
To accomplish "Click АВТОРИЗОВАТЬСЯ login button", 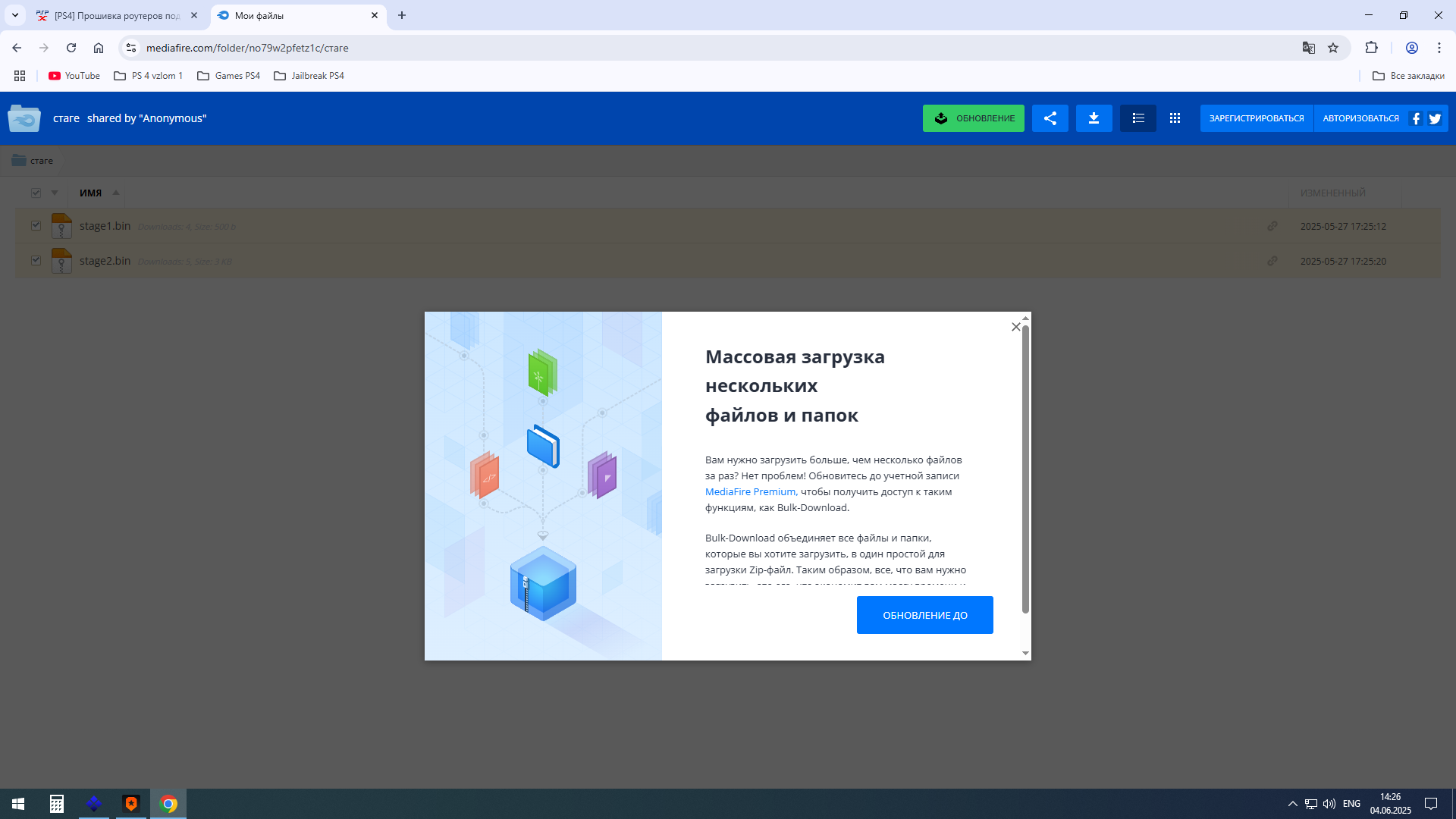I will [x=1360, y=118].
